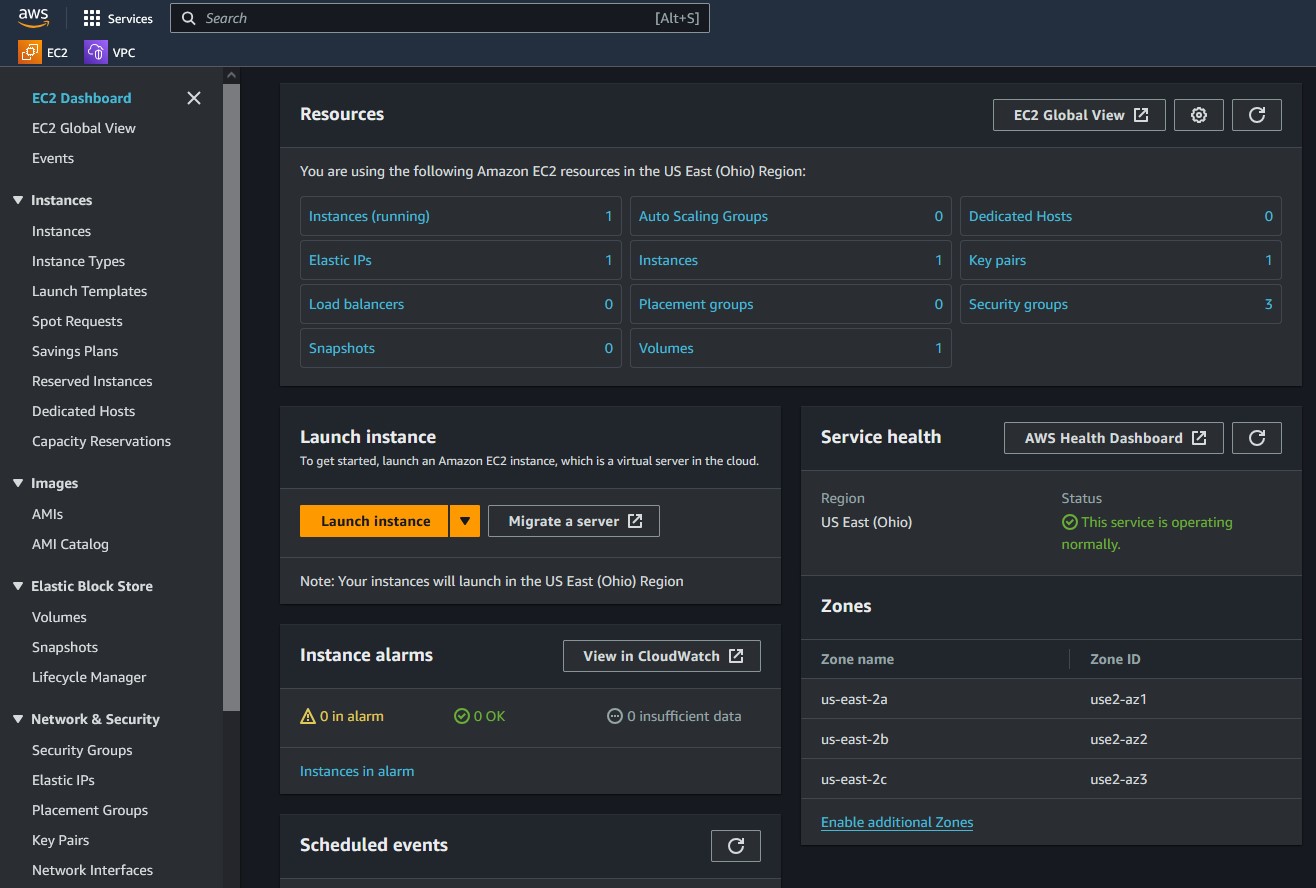The width and height of the screenshot is (1316, 888).
Task: Click the sidebar vertical scrollbar
Action: [231, 395]
